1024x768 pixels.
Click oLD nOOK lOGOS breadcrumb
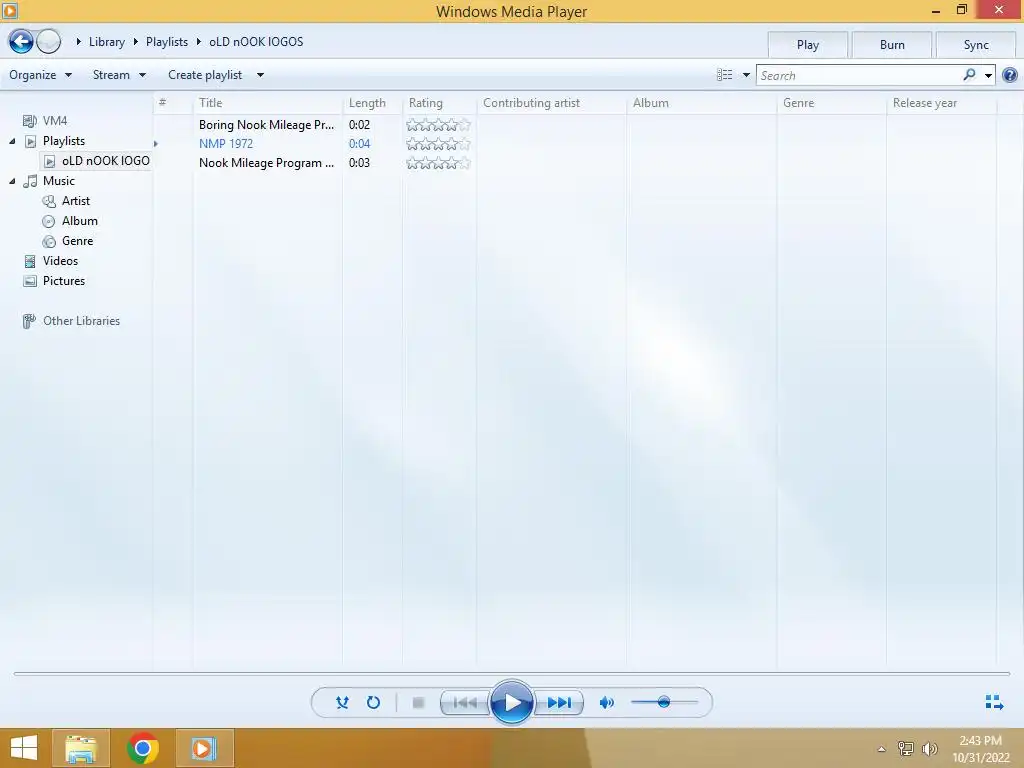coord(256,42)
